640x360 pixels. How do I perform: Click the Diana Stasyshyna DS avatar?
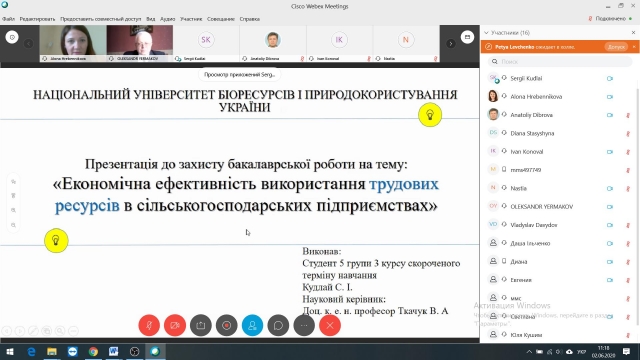(x=493, y=133)
